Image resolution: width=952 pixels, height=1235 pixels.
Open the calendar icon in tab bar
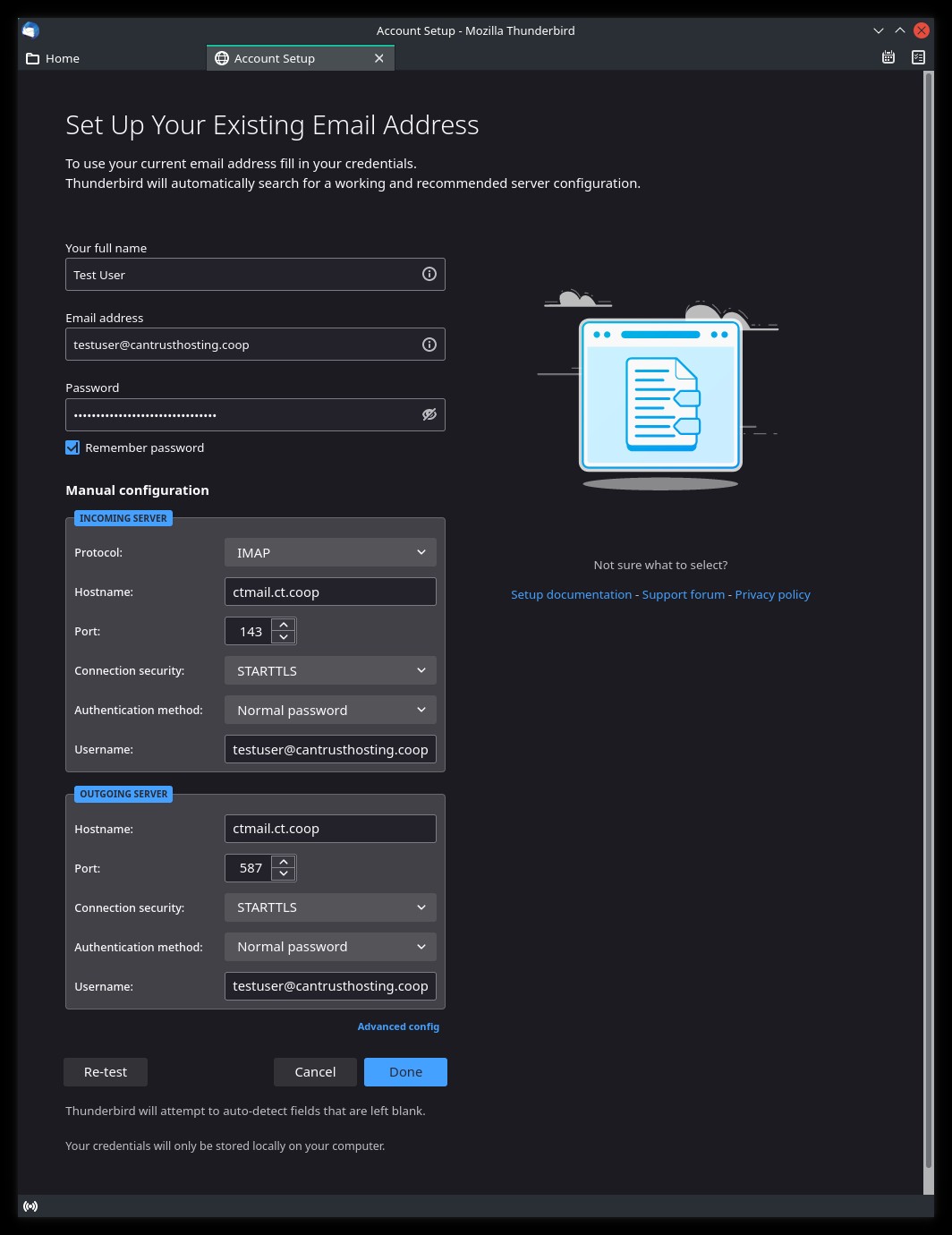click(888, 57)
